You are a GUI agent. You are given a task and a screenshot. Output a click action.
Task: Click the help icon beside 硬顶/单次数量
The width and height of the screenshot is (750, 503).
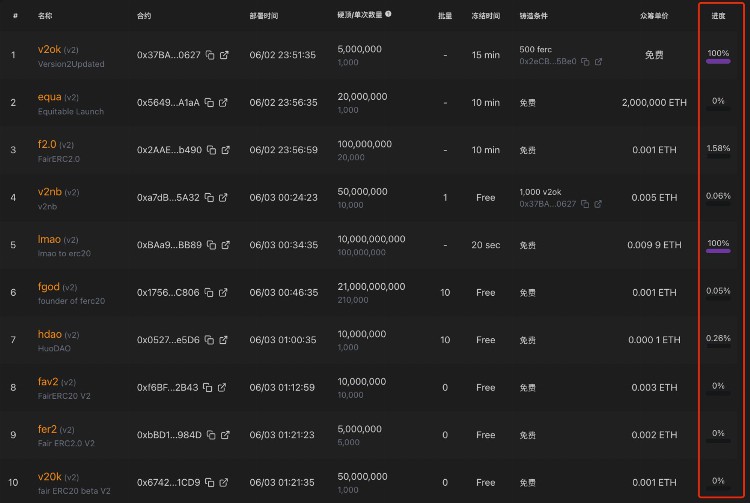point(388,14)
